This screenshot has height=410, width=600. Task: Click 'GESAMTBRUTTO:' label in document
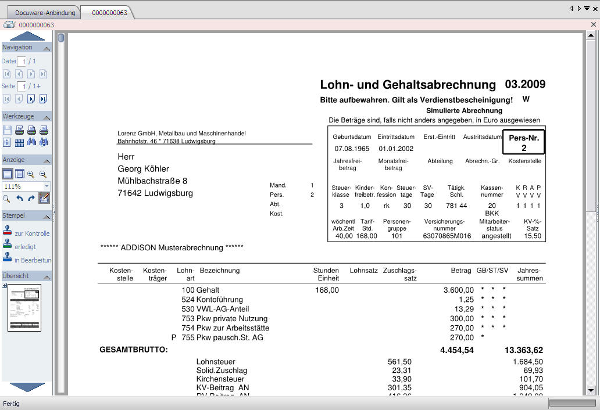click(x=134, y=350)
